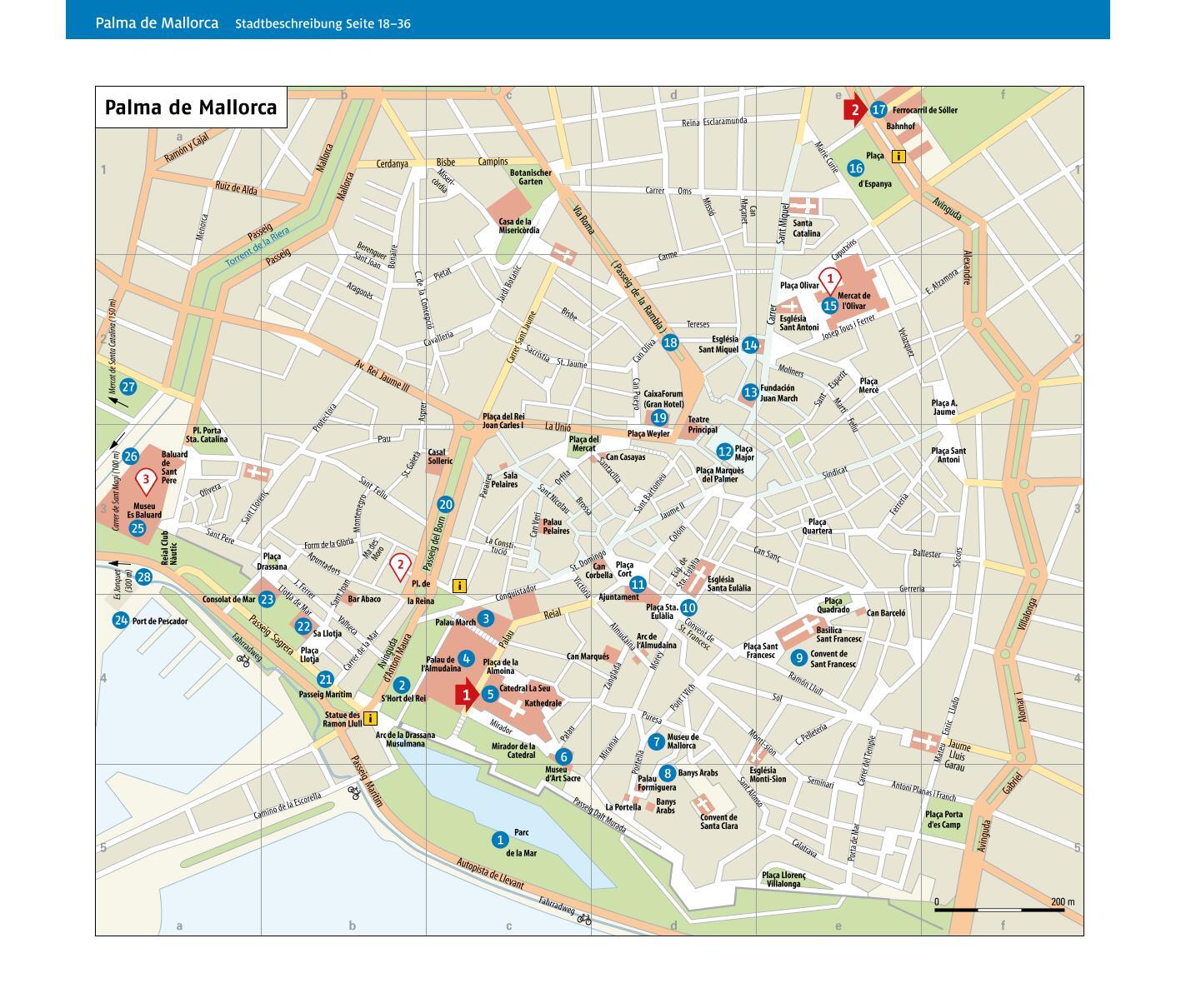Click the 200 m scale bar
Screen dimensions: 1181x1008
pyautogui.click(x=999, y=910)
